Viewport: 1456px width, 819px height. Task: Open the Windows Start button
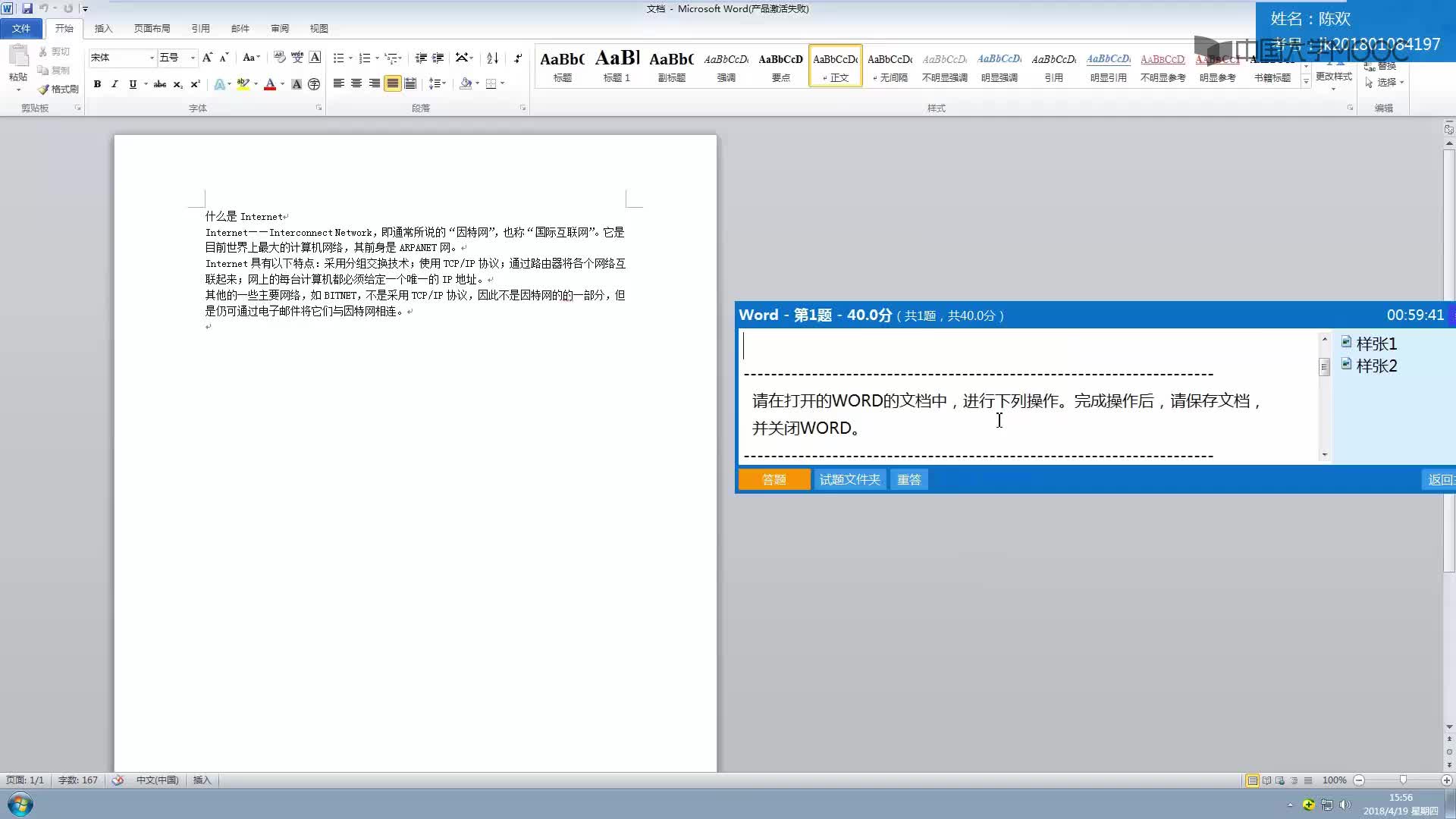coord(20,805)
